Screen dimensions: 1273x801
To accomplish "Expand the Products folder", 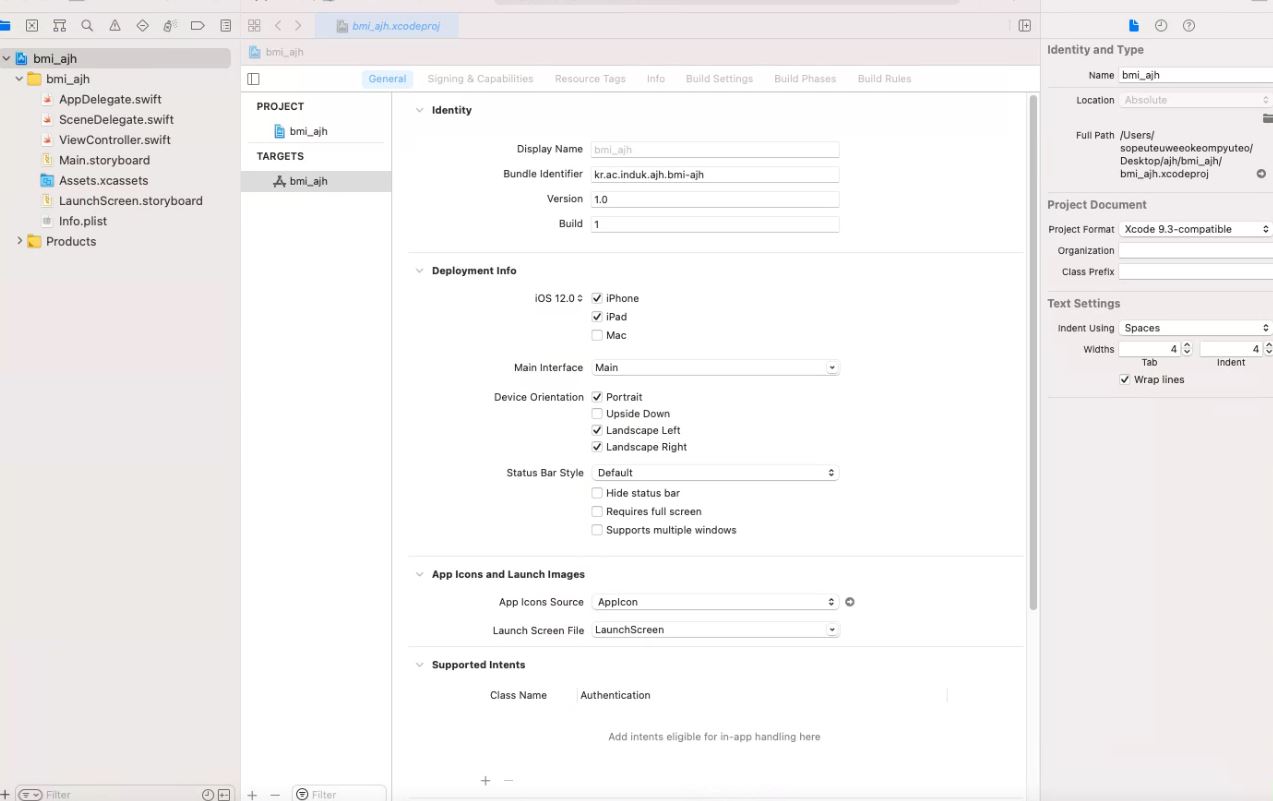I will tap(19, 241).
